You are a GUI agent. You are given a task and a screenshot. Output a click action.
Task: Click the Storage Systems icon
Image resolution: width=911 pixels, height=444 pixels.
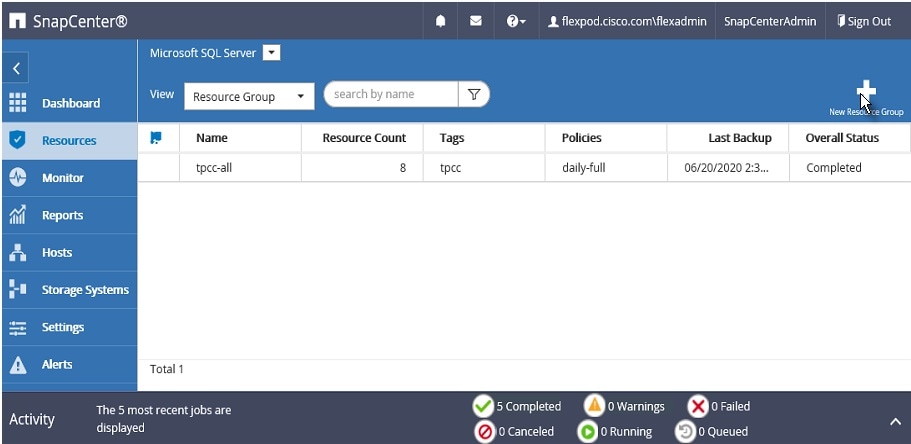(x=18, y=289)
